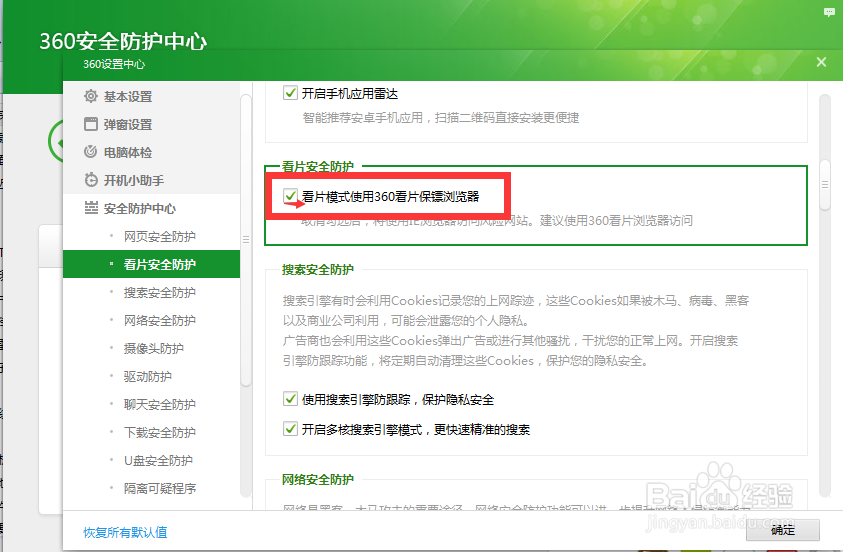Toggle 使用搜索引擎防跟踪 checkbox
The height and width of the screenshot is (552, 843).
tap(290, 399)
